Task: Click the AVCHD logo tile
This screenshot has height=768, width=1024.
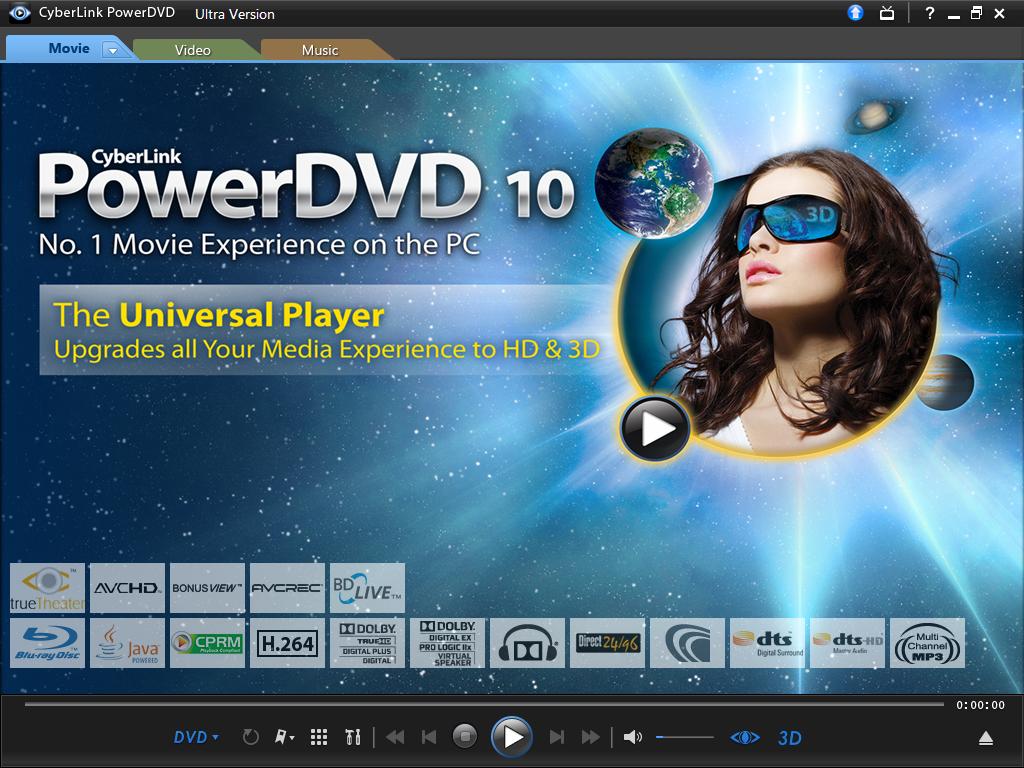Action: [127, 588]
